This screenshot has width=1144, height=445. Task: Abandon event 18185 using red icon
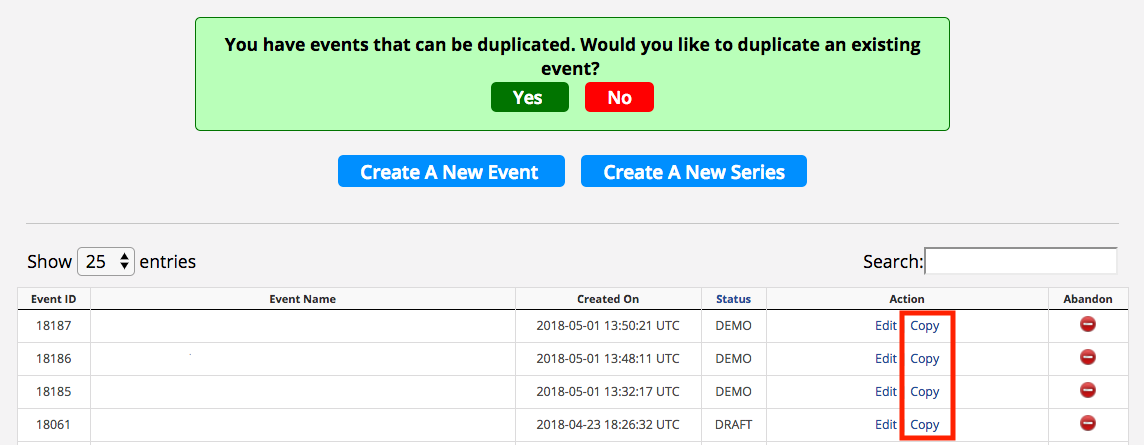[1088, 390]
